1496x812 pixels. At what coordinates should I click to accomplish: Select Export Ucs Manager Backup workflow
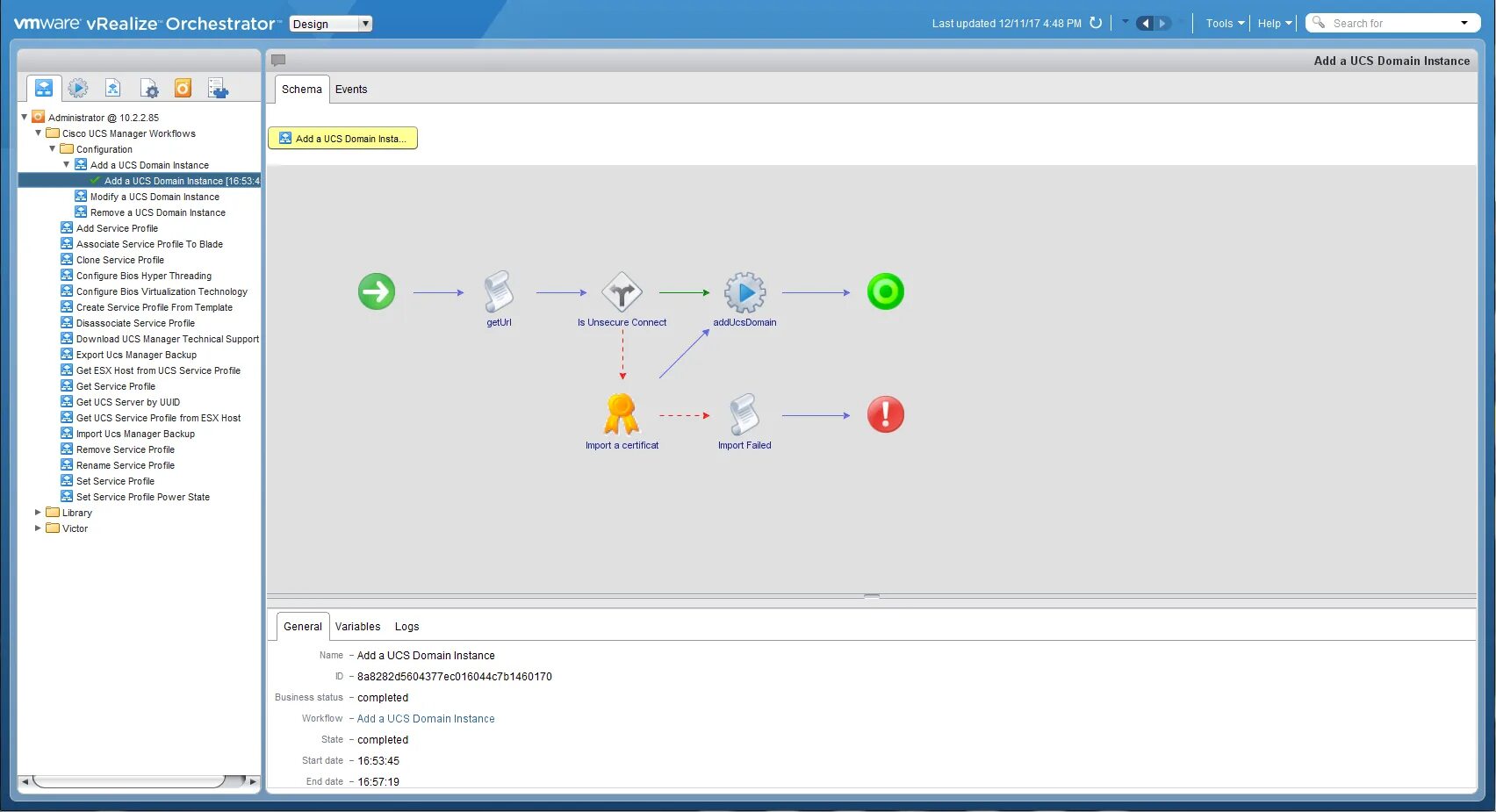pyautogui.click(x=136, y=355)
